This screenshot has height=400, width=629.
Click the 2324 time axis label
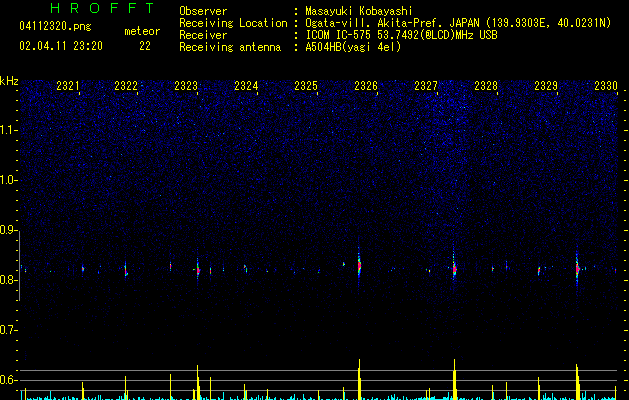click(246, 86)
